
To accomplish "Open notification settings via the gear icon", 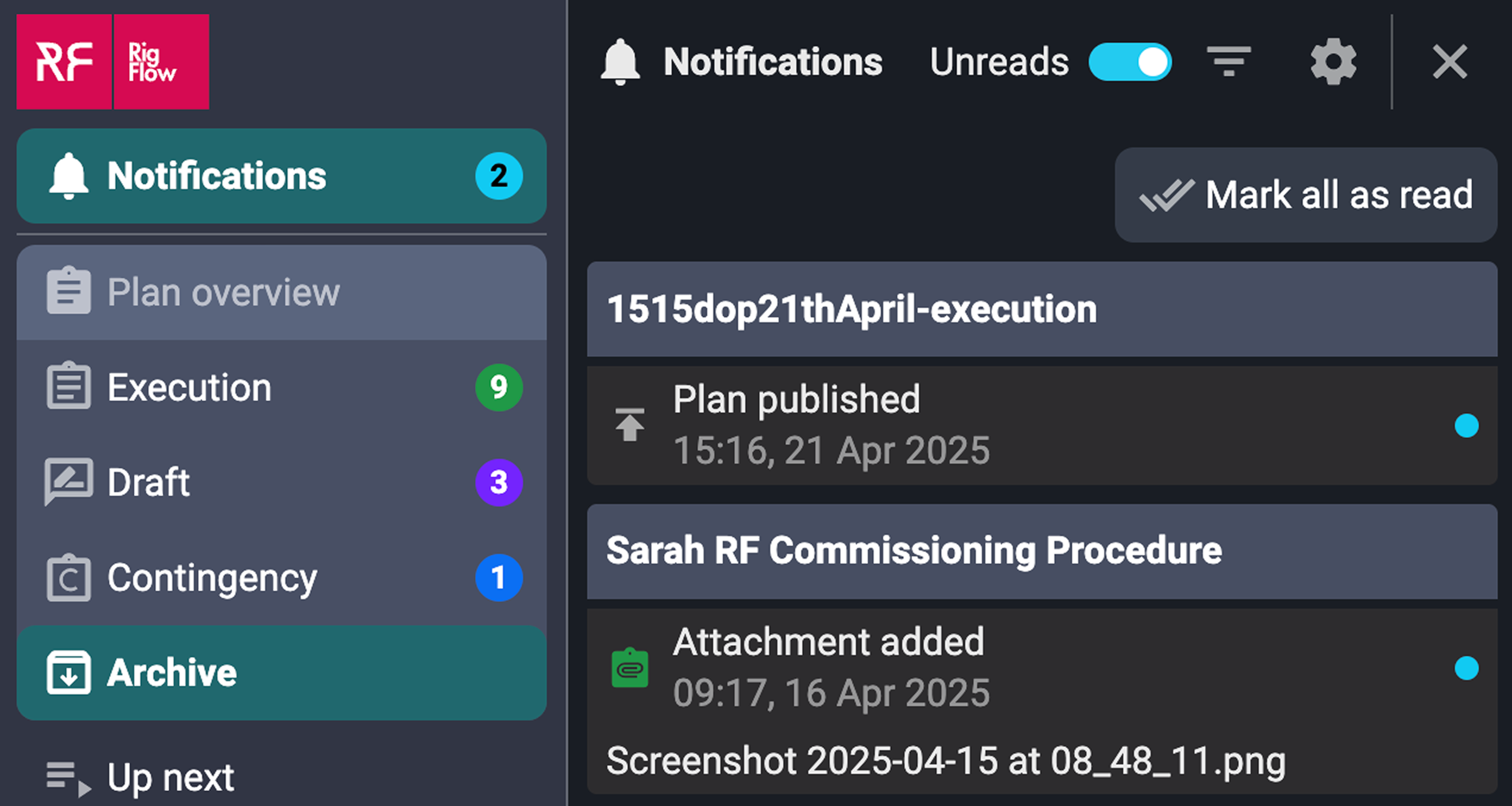I will coord(1333,61).
